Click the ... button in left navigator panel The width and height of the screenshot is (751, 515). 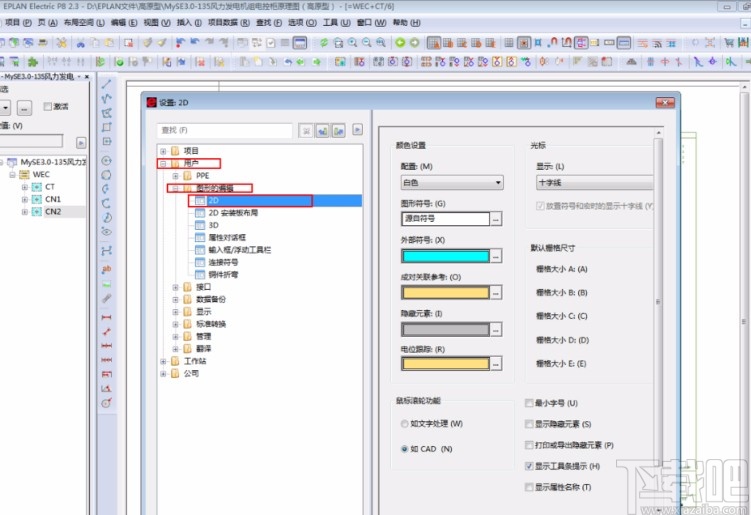(24, 108)
